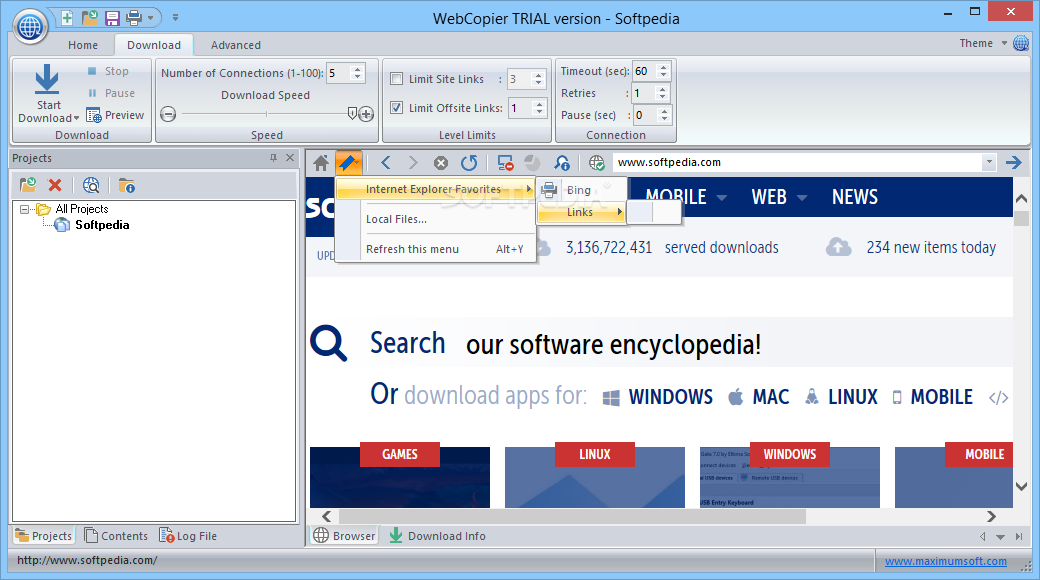Select Internet Explorer Favorites menu item

tap(436, 190)
